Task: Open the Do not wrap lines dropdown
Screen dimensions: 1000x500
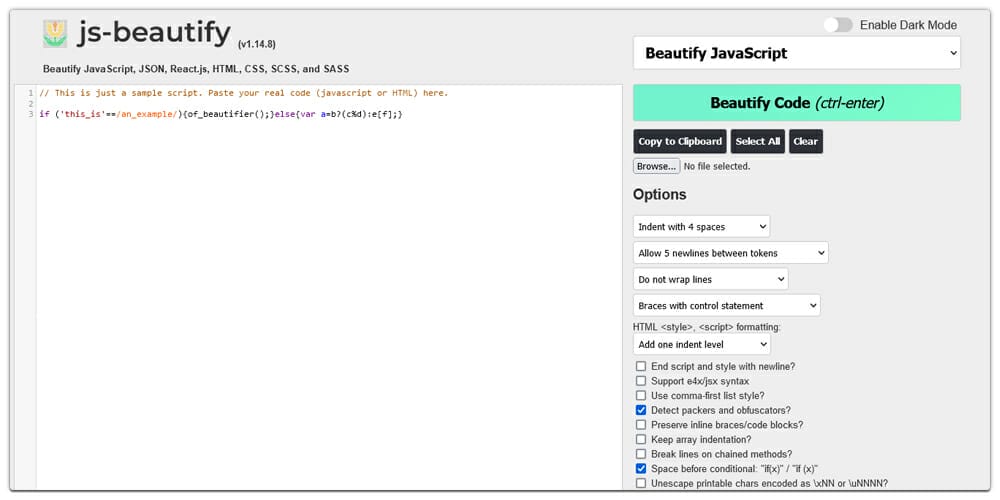Action: click(710, 279)
